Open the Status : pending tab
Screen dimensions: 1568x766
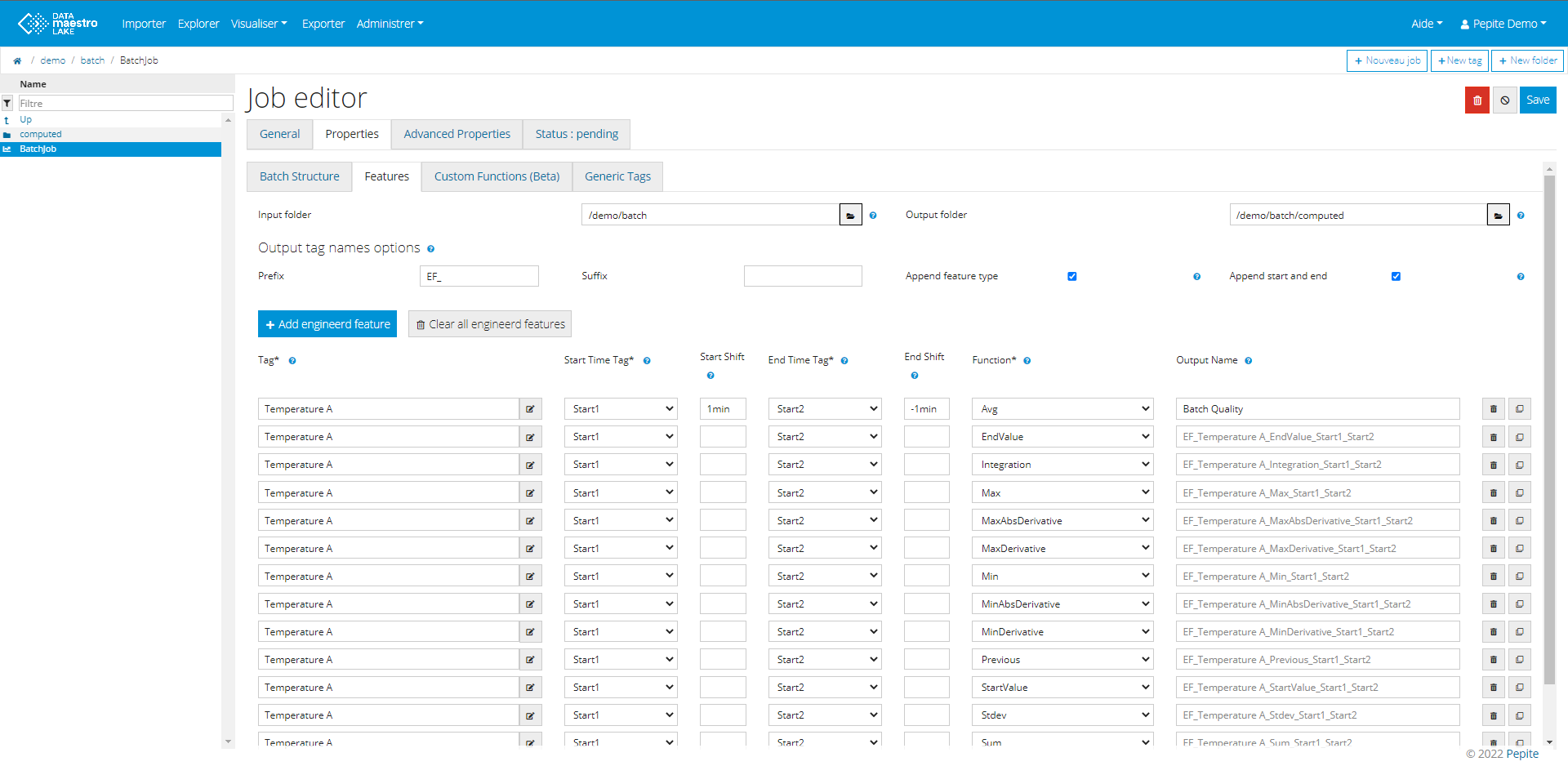click(577, 135)
